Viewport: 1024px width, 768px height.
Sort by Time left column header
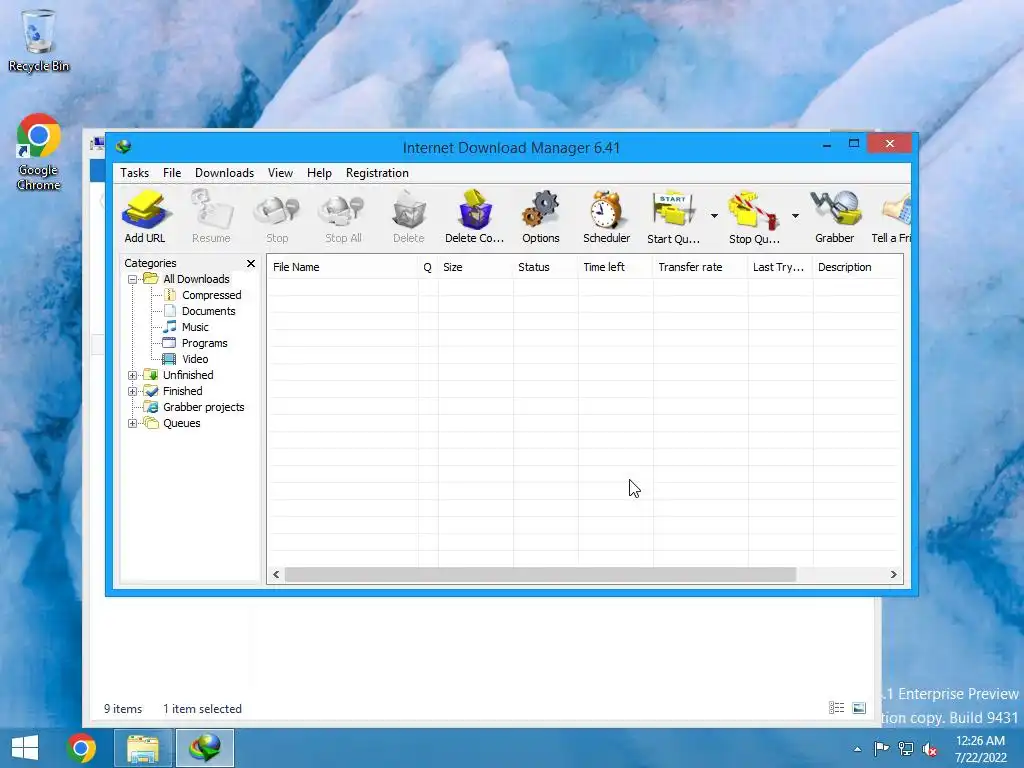pos(615,267)
